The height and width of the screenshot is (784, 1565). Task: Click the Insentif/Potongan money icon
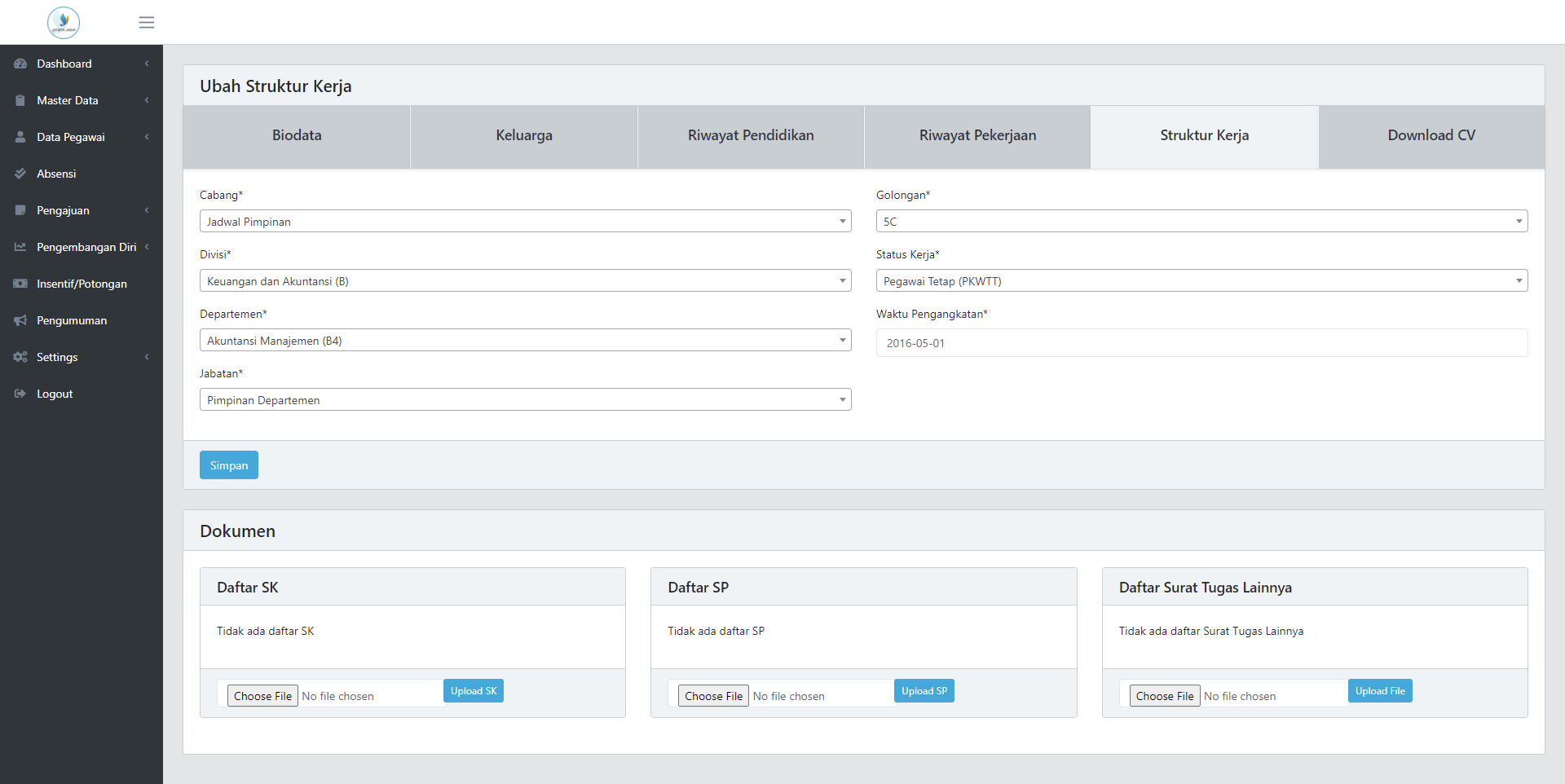pyautogui.click(x=20, y=284)
